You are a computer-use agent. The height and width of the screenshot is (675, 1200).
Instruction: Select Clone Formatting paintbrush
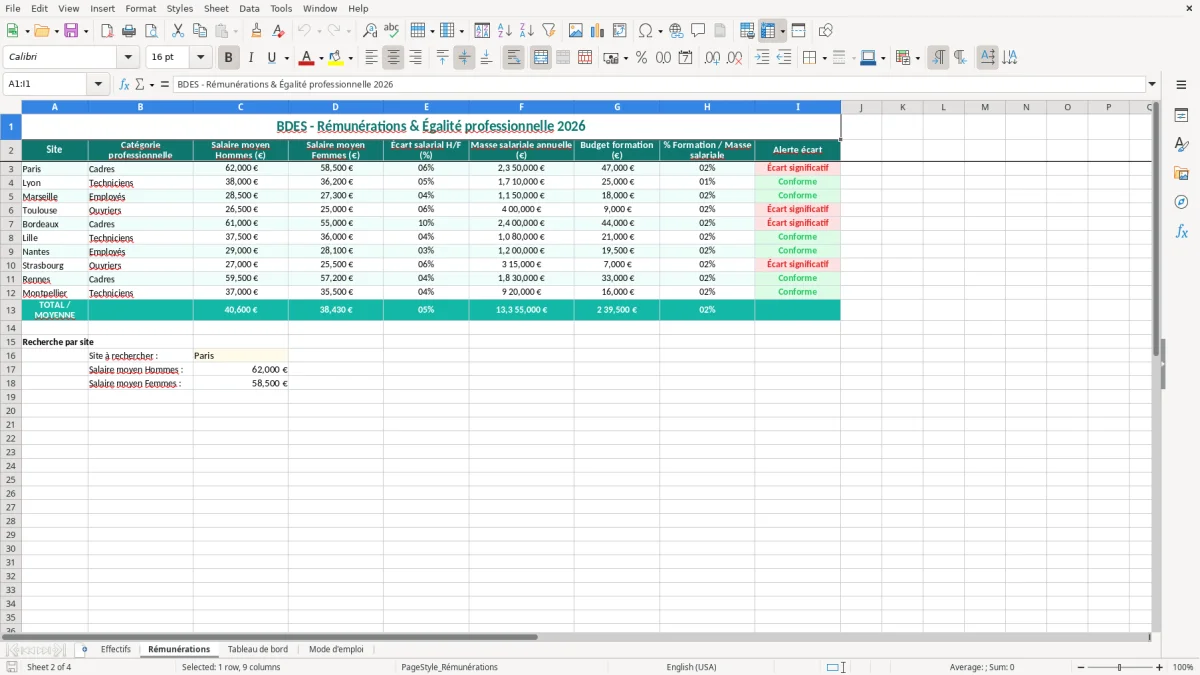pos(257,31)
